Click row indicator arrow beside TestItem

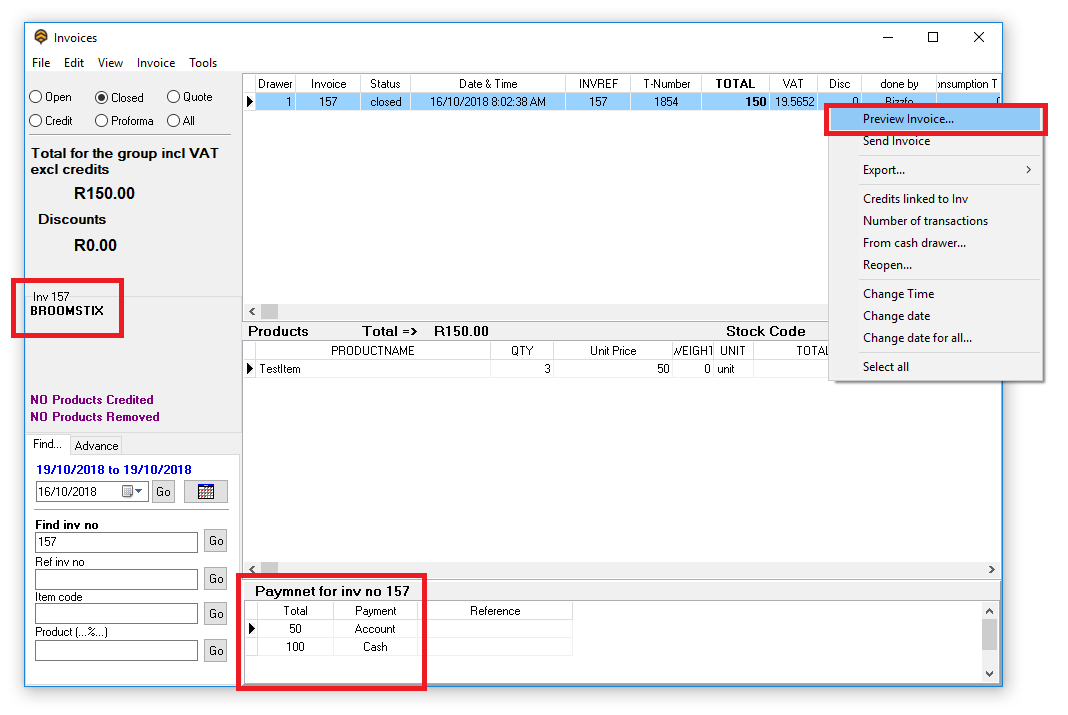click(x=250, y=369)
